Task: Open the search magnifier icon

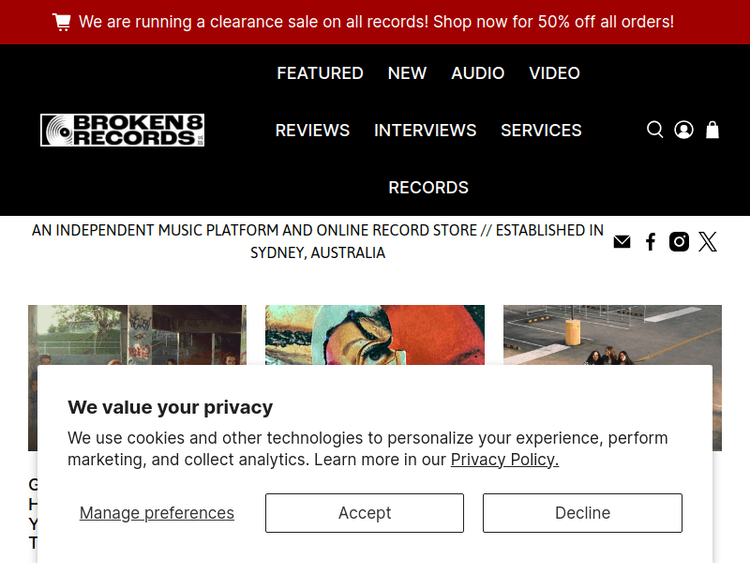Action: click(x=655, y=130)
